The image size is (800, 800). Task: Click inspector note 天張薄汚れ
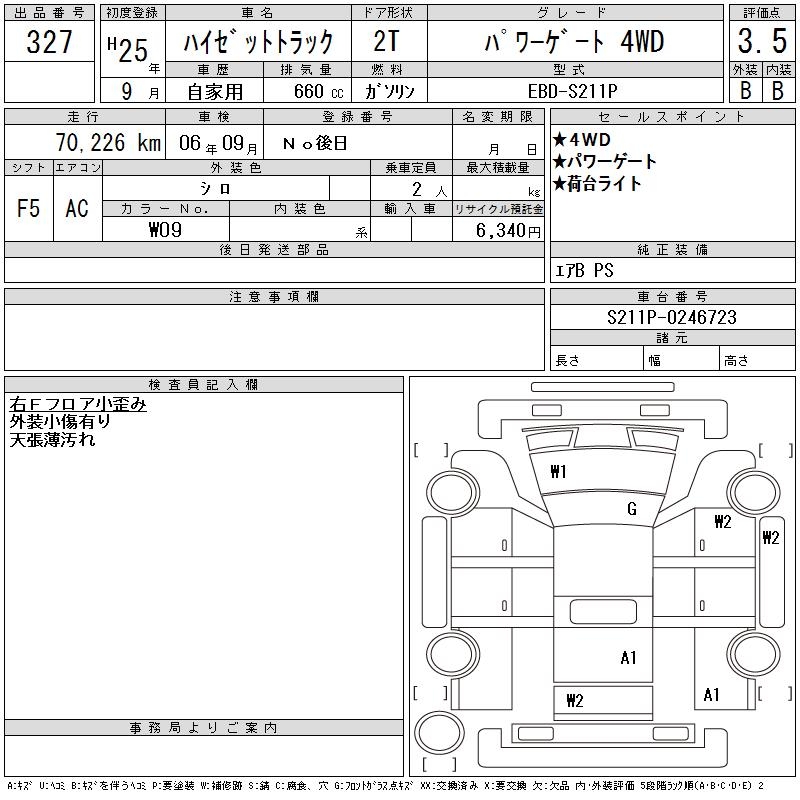pyautogui.click(x=52, y=439)
